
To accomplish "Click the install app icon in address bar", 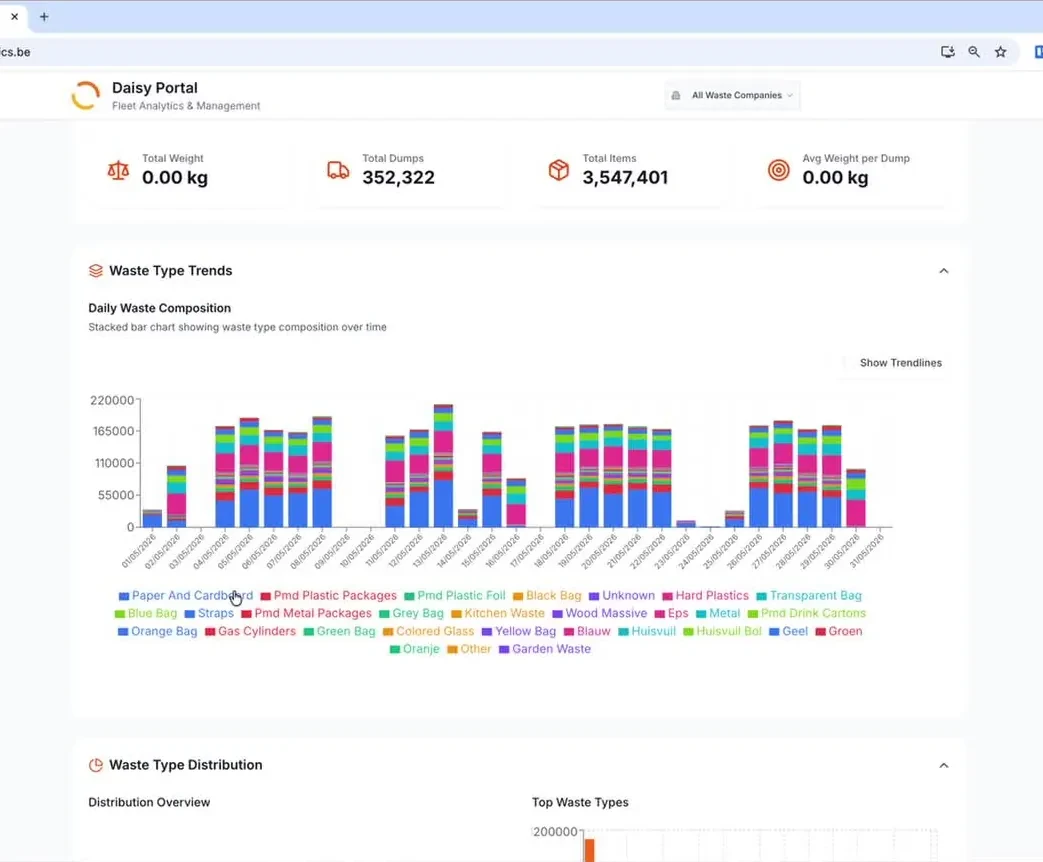I will (948, 52).
